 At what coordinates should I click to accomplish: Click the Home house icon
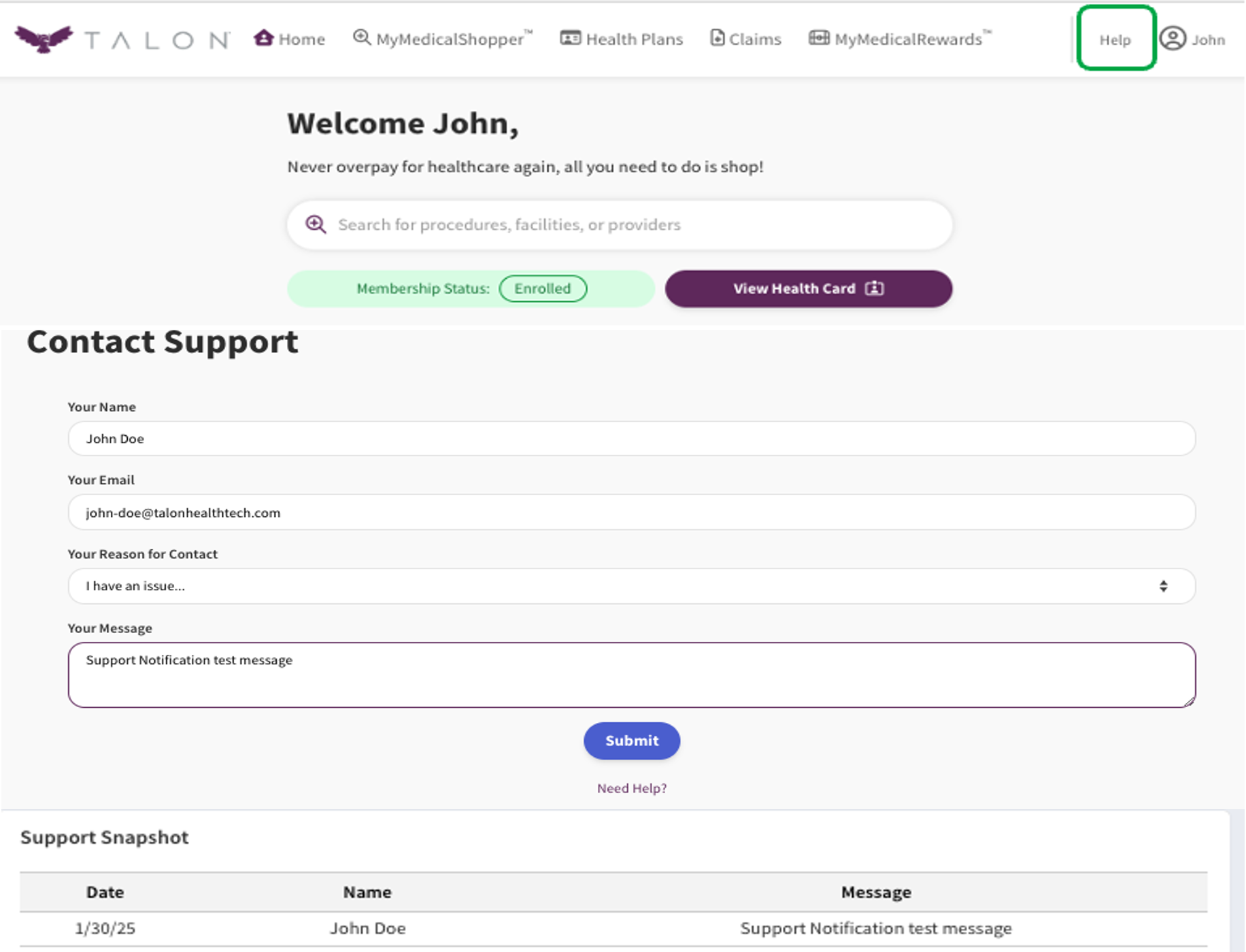263,38
